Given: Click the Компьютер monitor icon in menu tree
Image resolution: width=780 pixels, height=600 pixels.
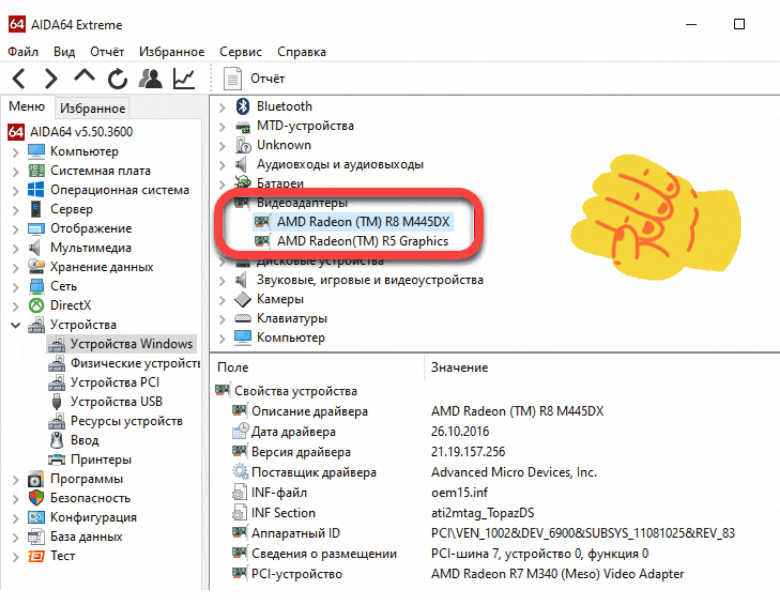Looking at the screenshot, I should point(36,151).
